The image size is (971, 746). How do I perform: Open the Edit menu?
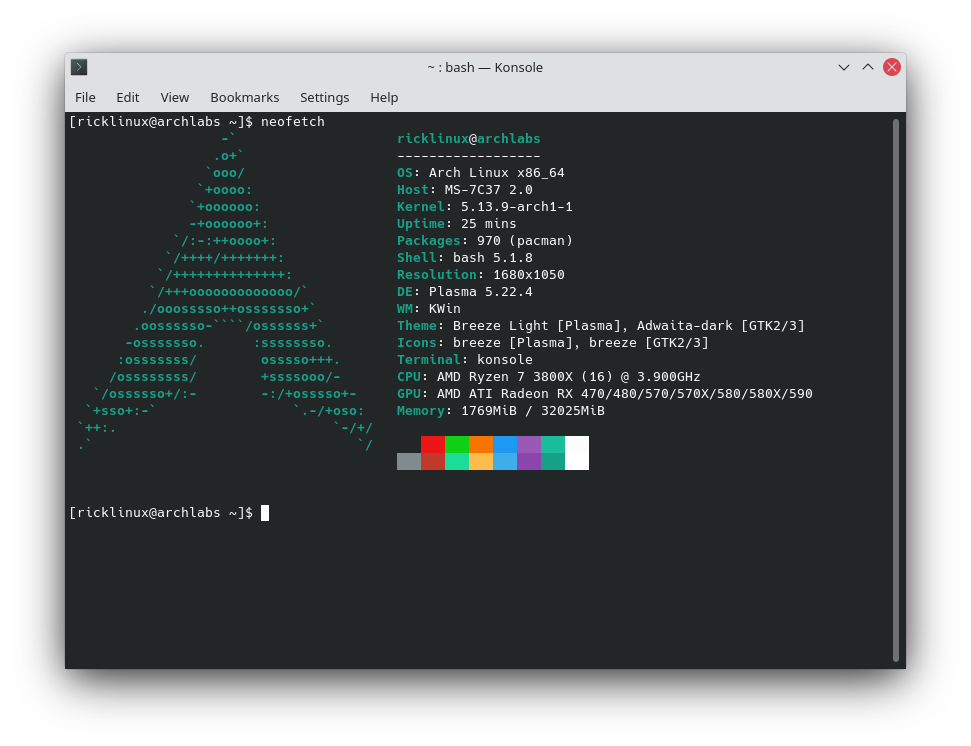pos(127,97)
